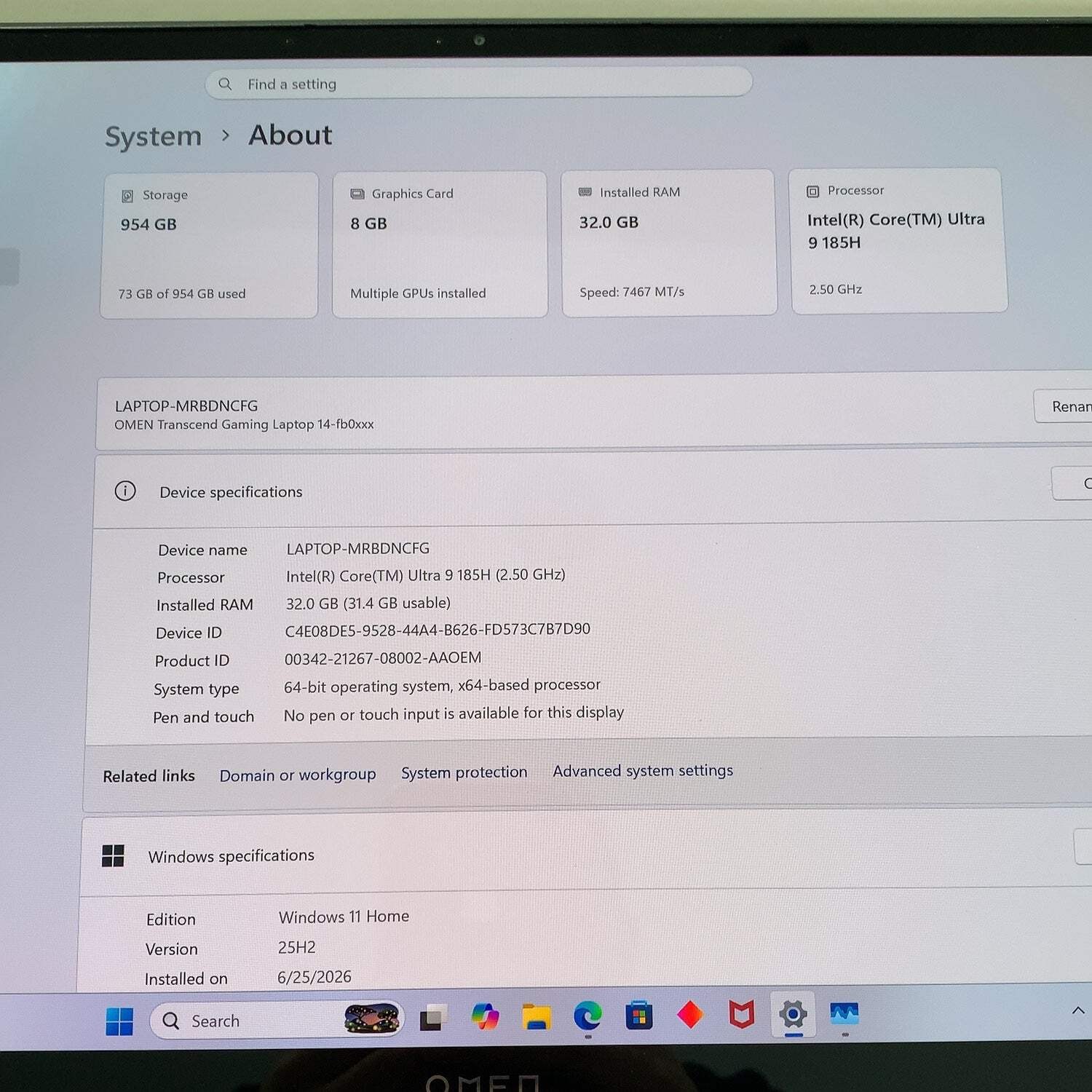Screen dimensions: 1092x1092
Task: Click the Processor chip icon
Action: 813,191
